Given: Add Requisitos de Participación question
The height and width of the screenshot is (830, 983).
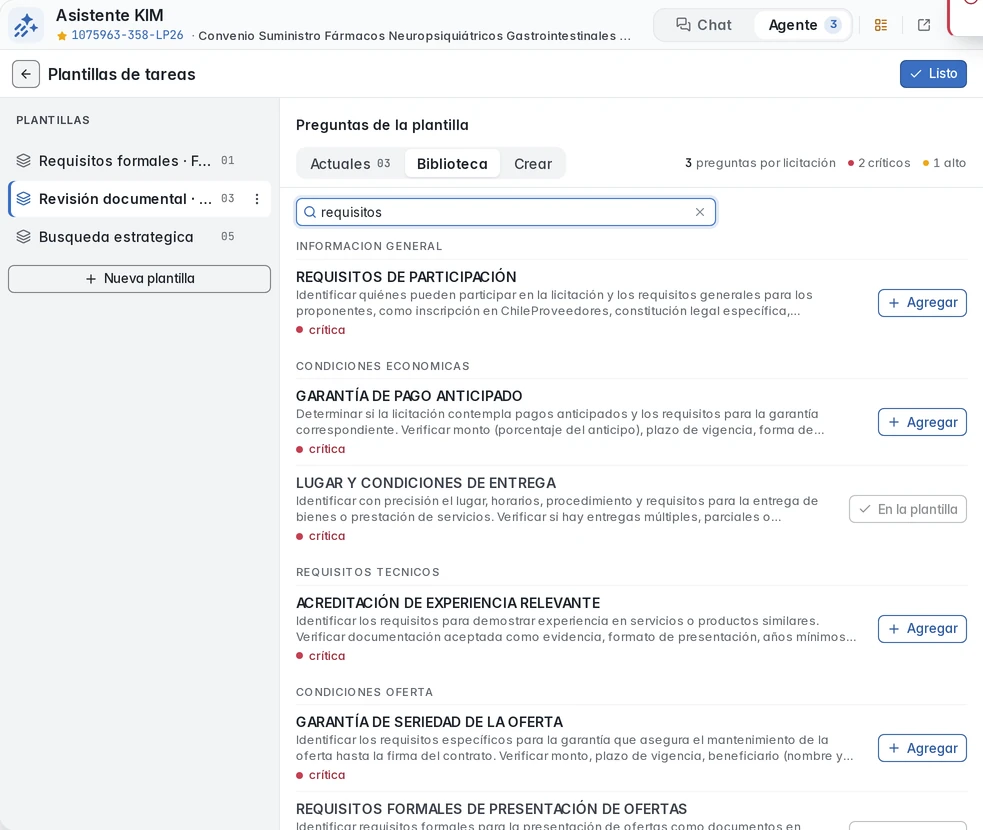Looking at the screenshot, I should (x=922, y=303).
